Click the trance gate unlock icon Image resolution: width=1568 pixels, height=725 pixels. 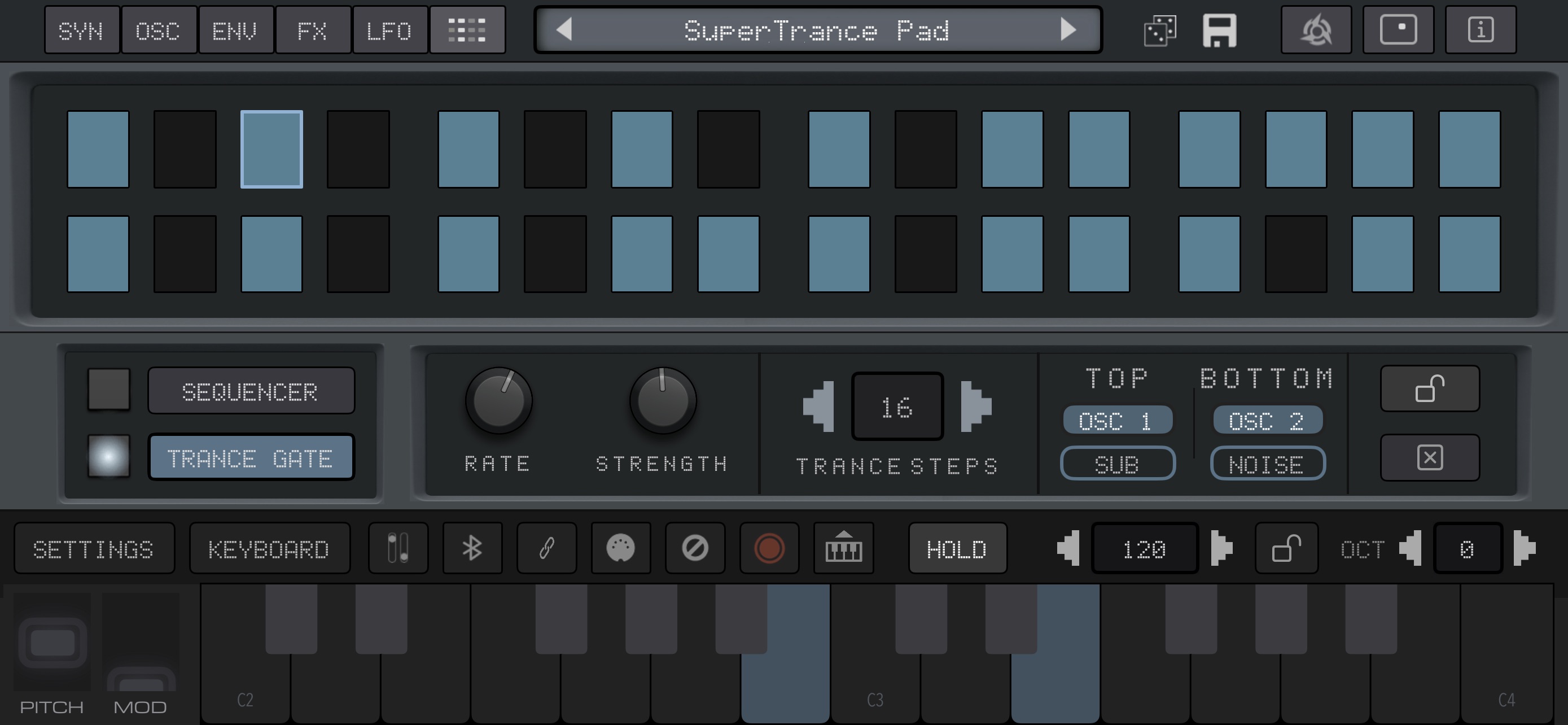point(1429,388)
